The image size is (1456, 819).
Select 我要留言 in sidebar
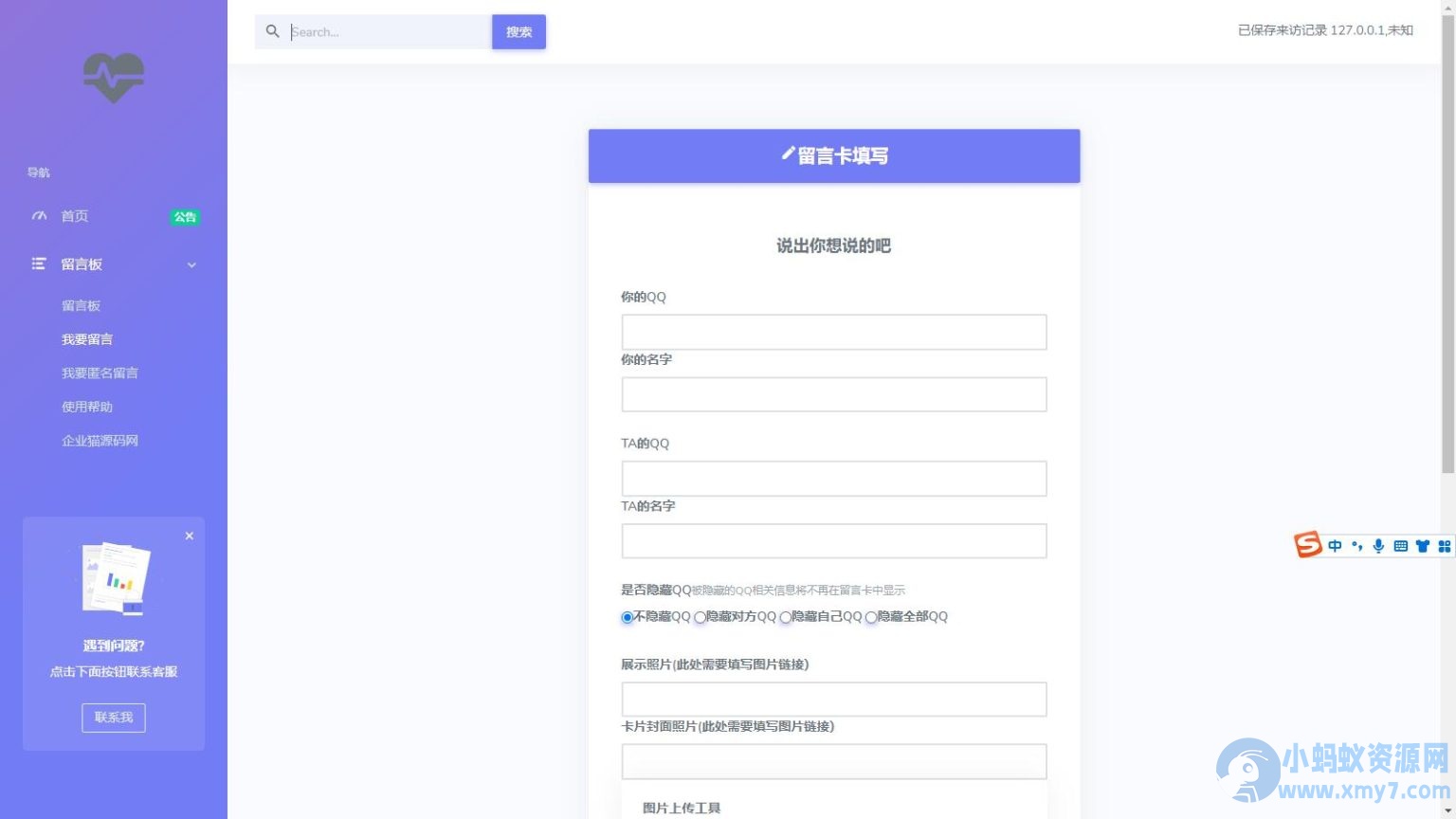(x=87, y=339)
